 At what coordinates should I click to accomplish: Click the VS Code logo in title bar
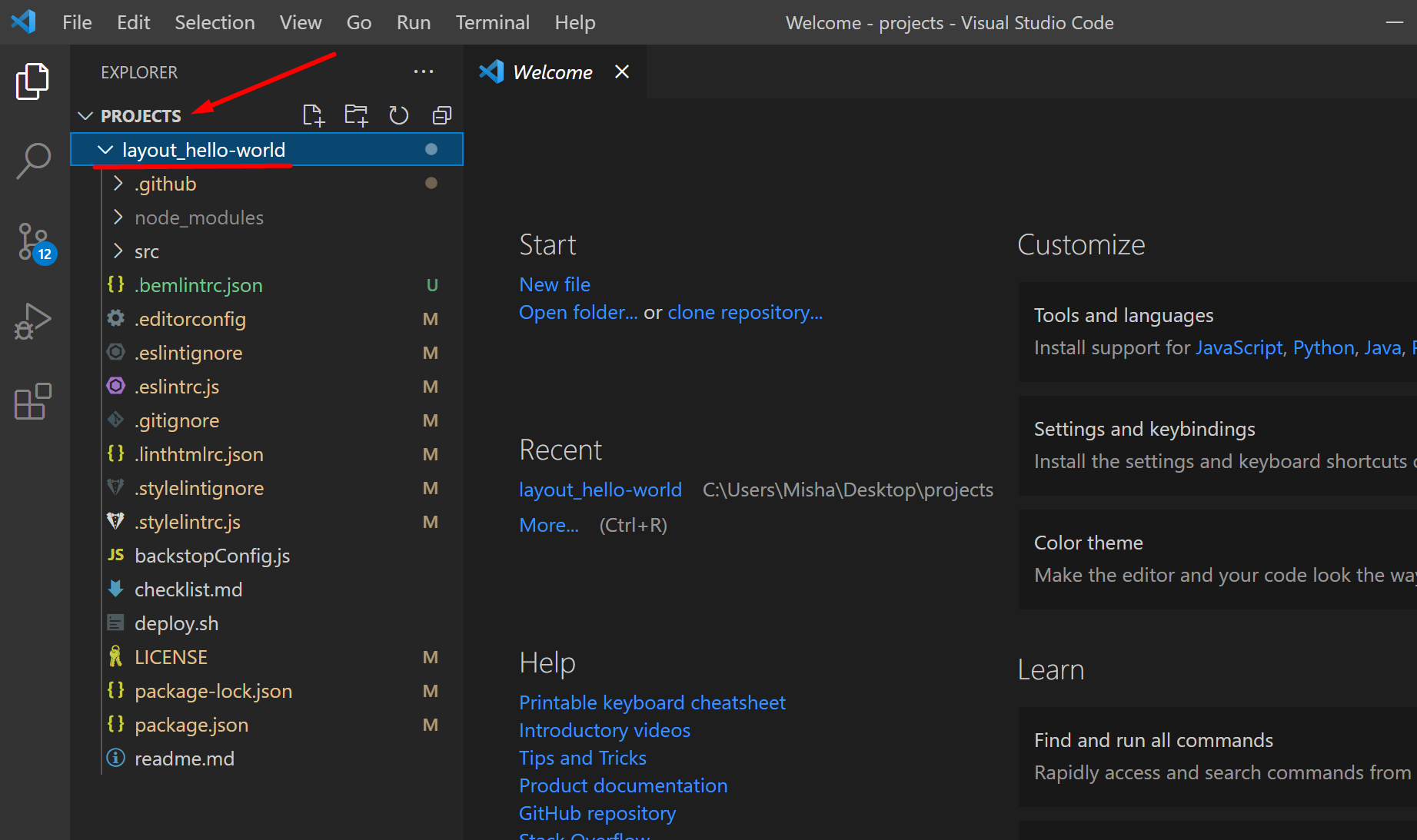tap(24, 22)
